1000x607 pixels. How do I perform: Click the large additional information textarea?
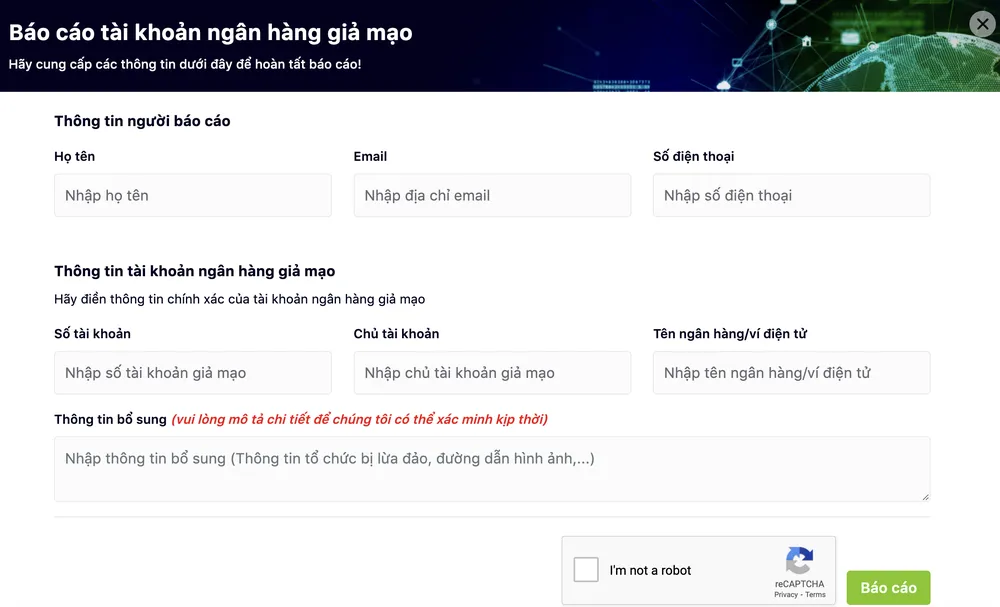492,469
